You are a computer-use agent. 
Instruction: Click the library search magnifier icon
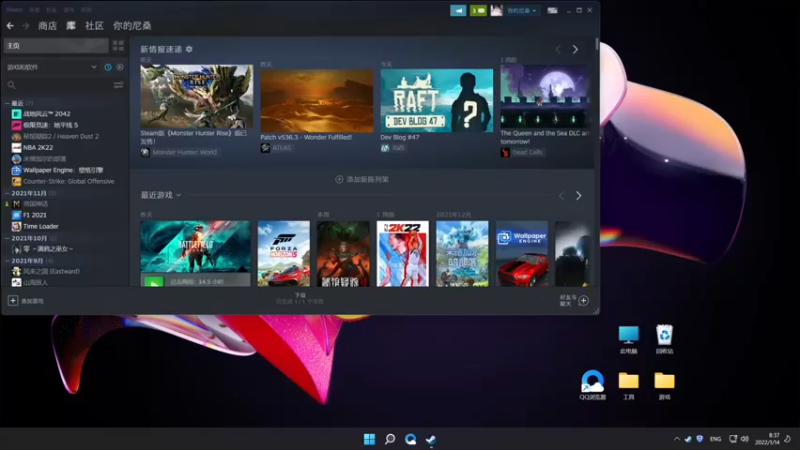(11, 85)
